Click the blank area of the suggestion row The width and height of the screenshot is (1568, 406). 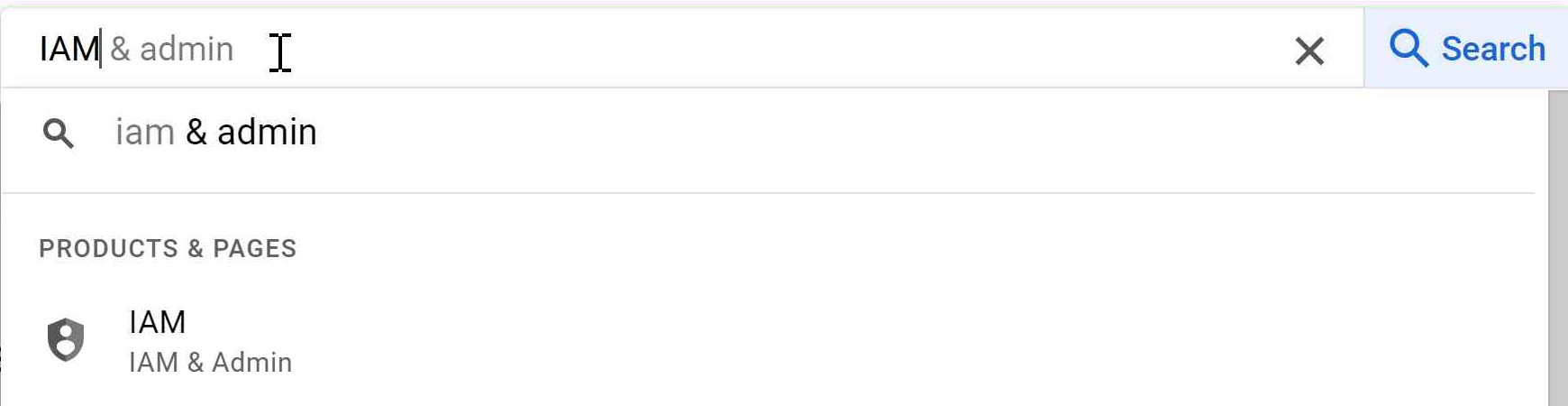[x=811, y=134]
